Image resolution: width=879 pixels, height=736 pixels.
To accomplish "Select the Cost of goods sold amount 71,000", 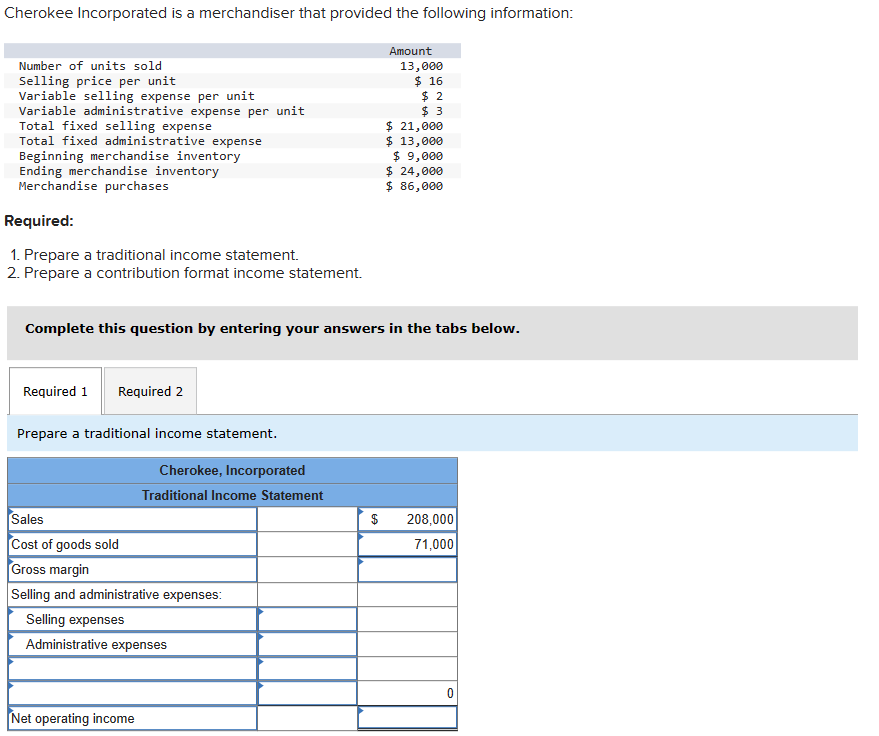I will [408, 544].
